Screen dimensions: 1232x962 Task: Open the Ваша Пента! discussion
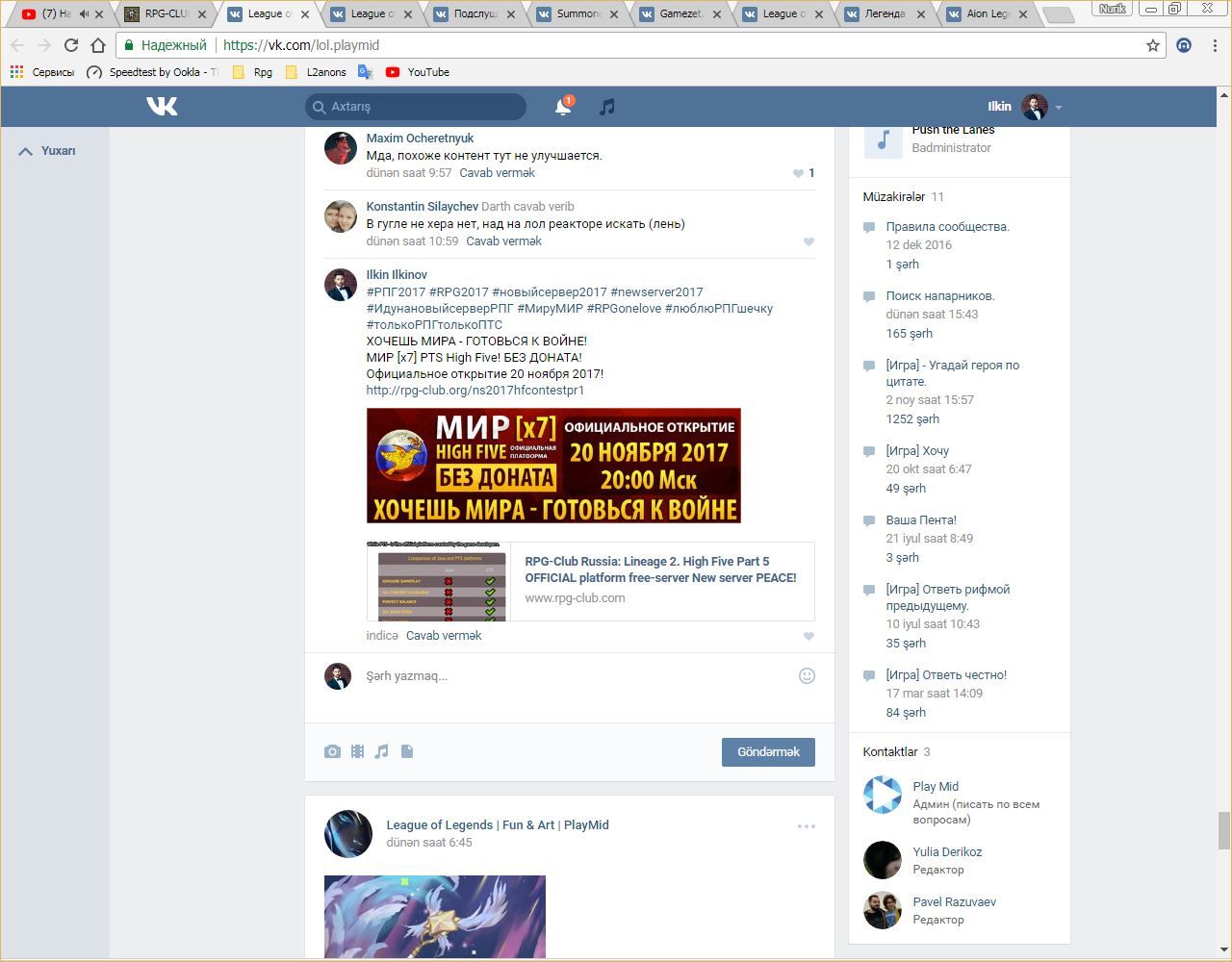pyautogui.click(x=921, y=520)
